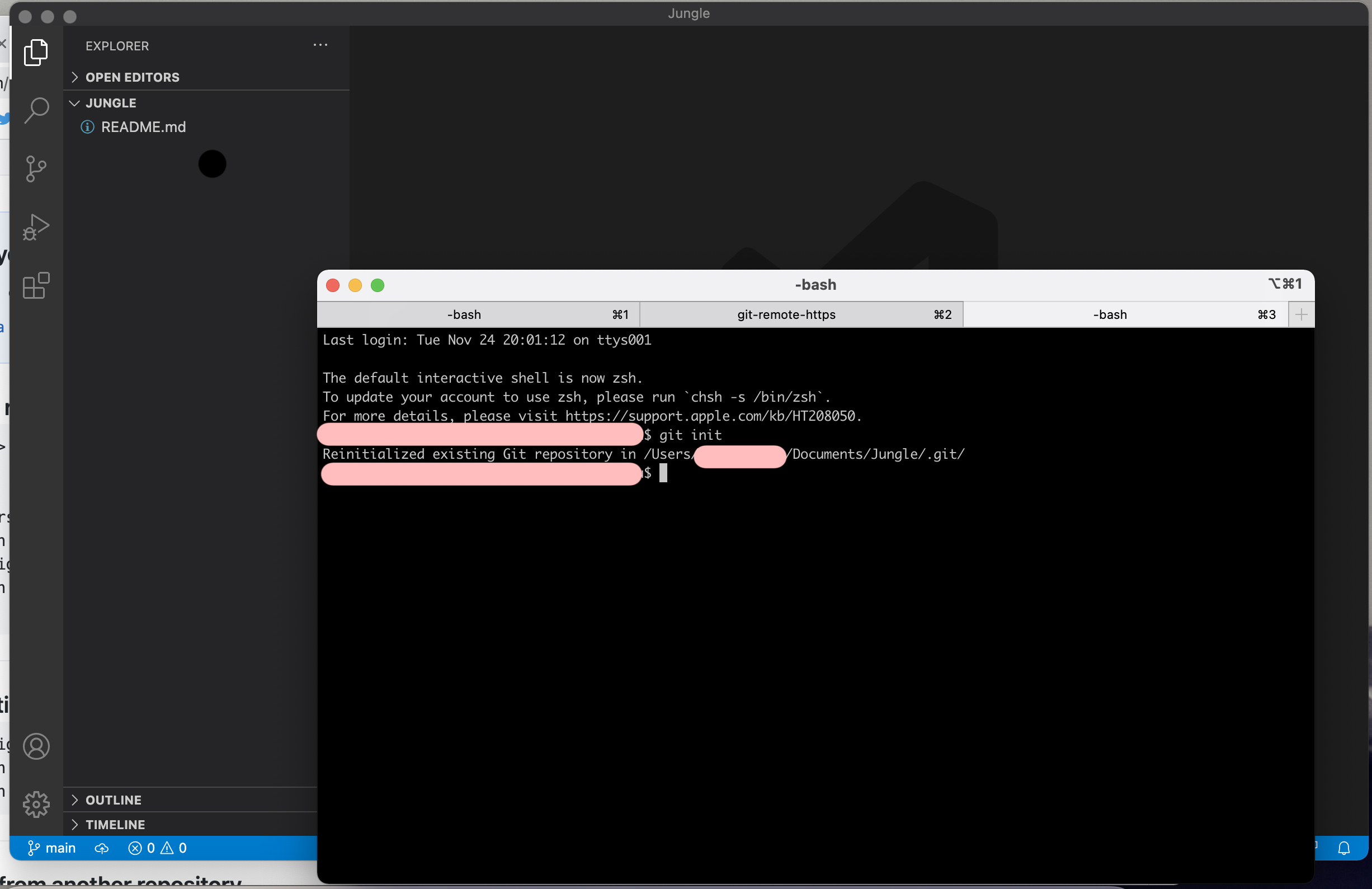Open README.md in the explorer

(x=143, y=127)
